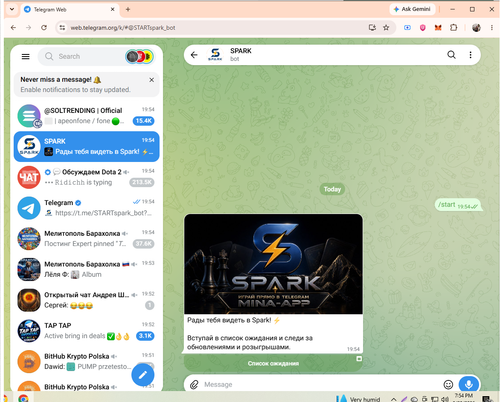Open the SPARK Mini-App banner image
This screenshot has height=402, width=500.
click(273, 264)
